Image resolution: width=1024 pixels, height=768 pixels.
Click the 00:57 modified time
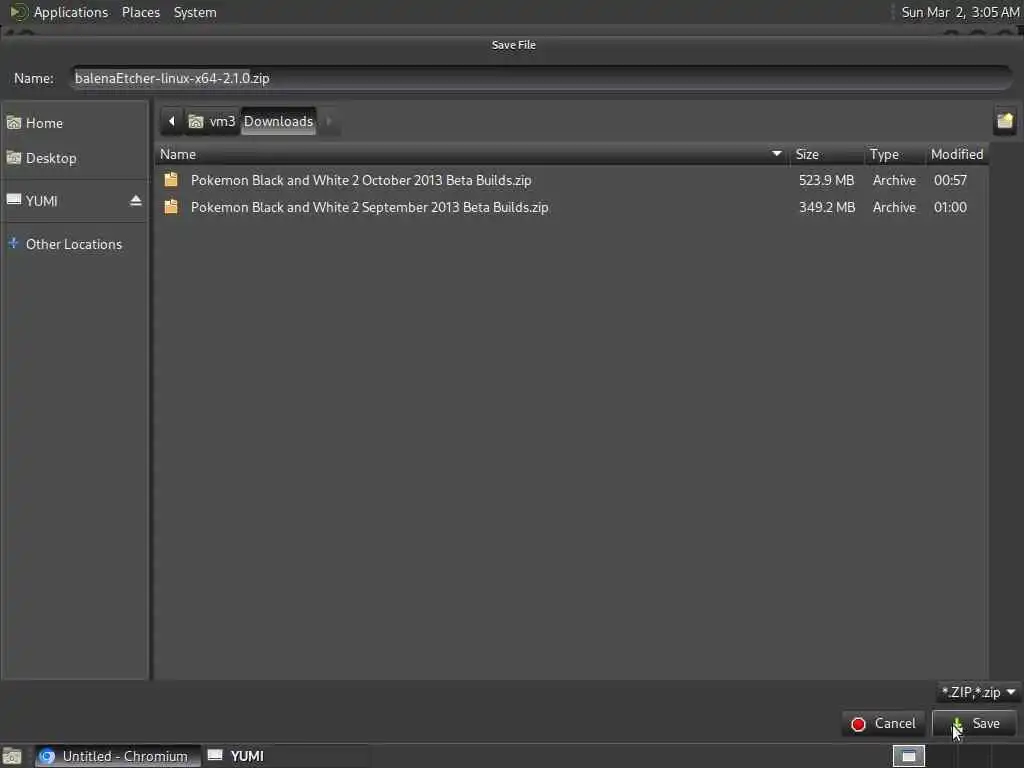(x=950, y=180)
